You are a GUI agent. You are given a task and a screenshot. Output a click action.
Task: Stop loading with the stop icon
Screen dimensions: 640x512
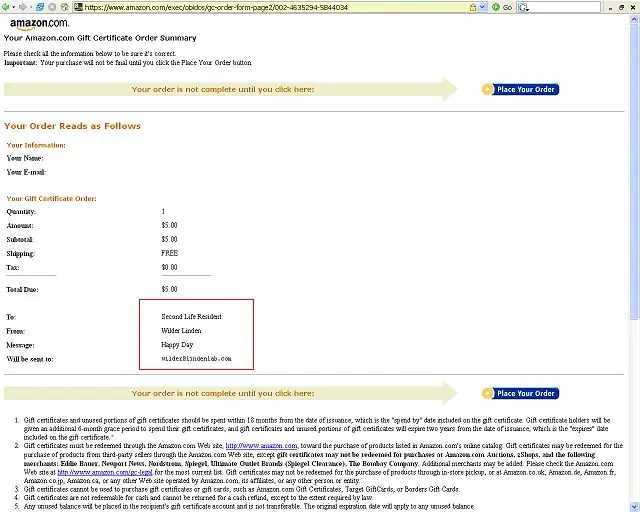pyautogui.click(x=52, y=7)
